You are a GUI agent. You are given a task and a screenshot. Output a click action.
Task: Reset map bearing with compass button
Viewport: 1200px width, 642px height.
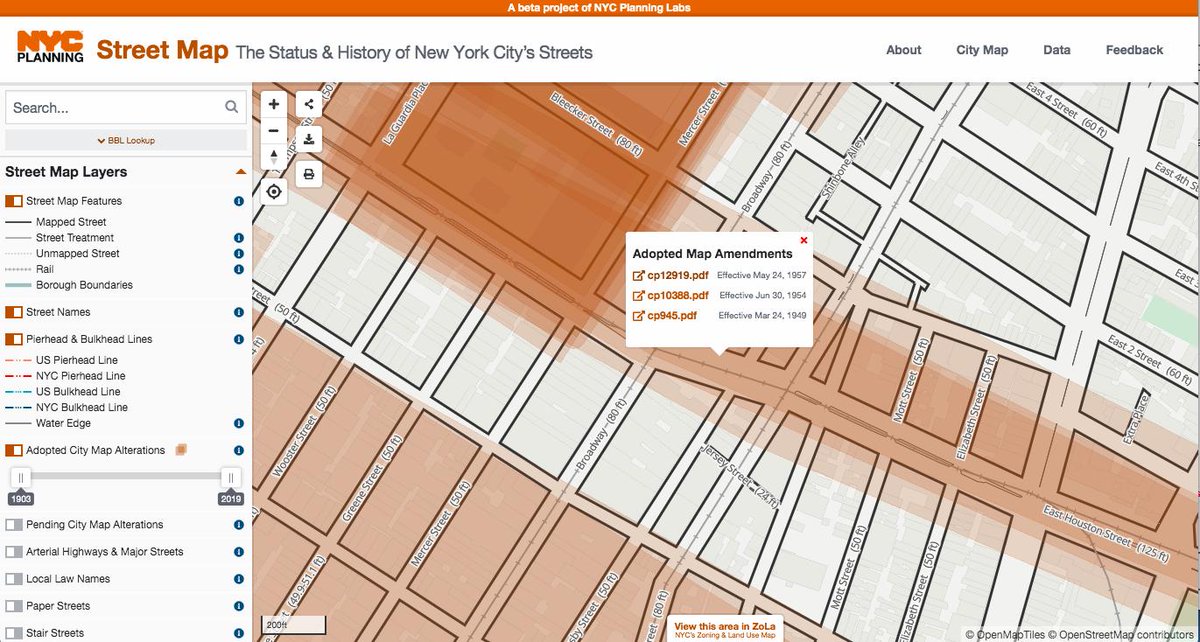274,157
